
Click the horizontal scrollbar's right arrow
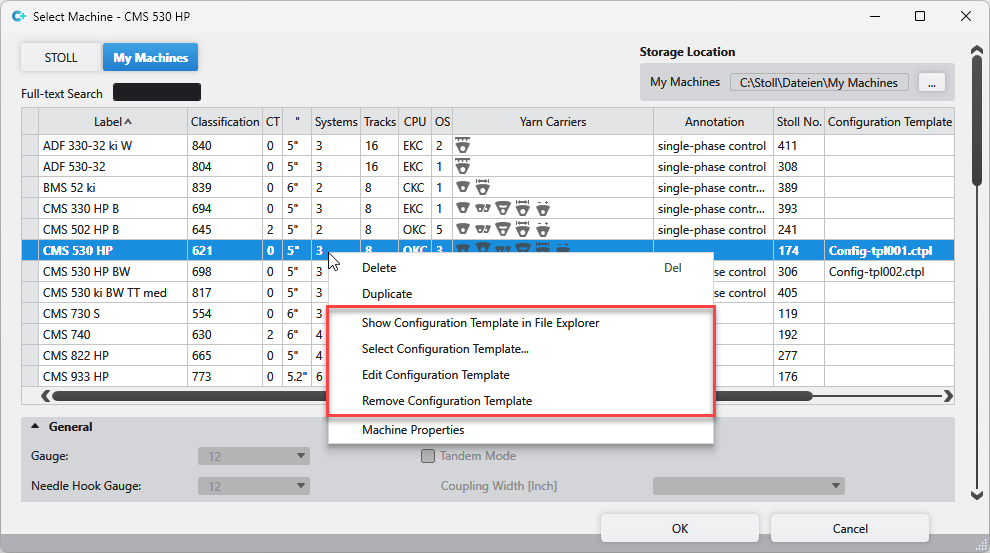pyautogui.click(x=948, y=396)
